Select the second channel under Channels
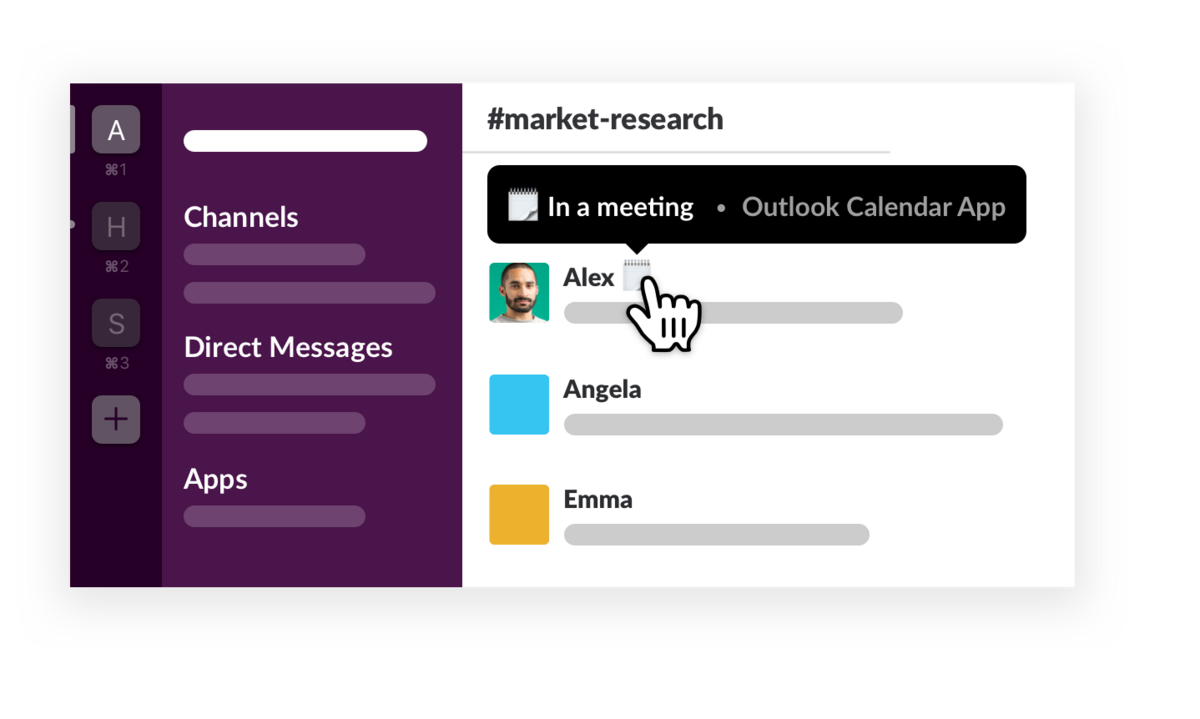The height and width of the screenshot is (719, 1200). pyautogui.click(x=309, y=293)
